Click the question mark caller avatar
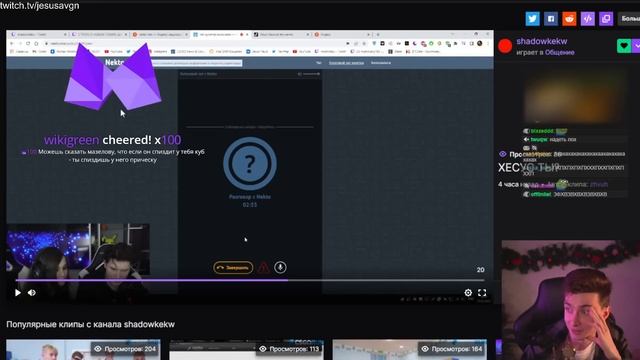Screen dimensions: 640x360 pos(250,164)
